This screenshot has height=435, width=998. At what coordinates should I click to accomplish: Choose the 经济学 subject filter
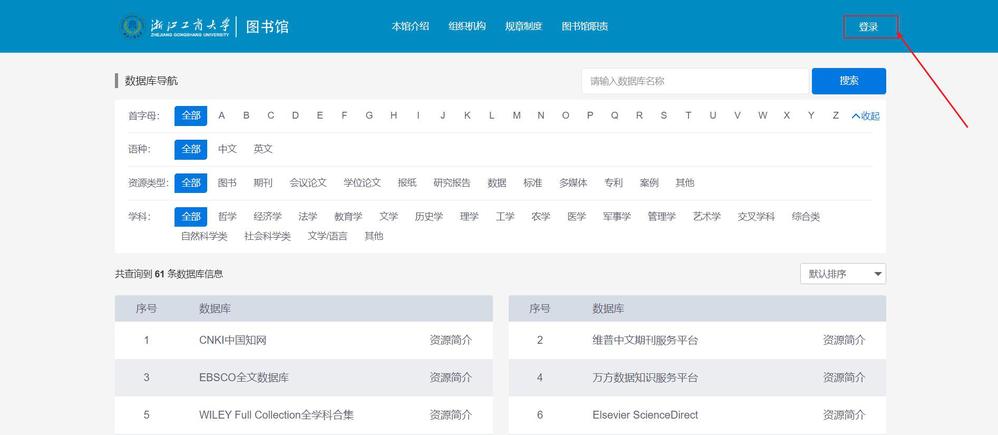tap(268, 216)
